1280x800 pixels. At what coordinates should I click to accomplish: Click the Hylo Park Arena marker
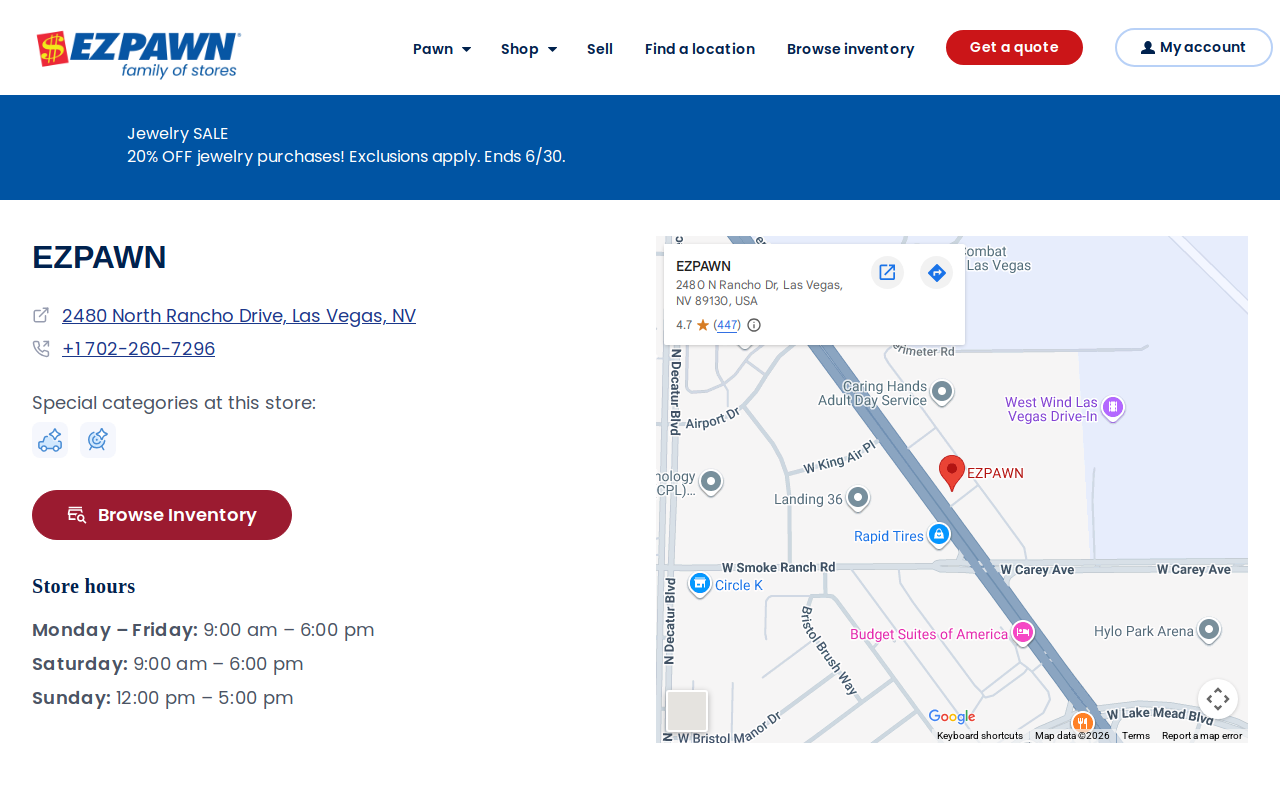coord(1209,630)
